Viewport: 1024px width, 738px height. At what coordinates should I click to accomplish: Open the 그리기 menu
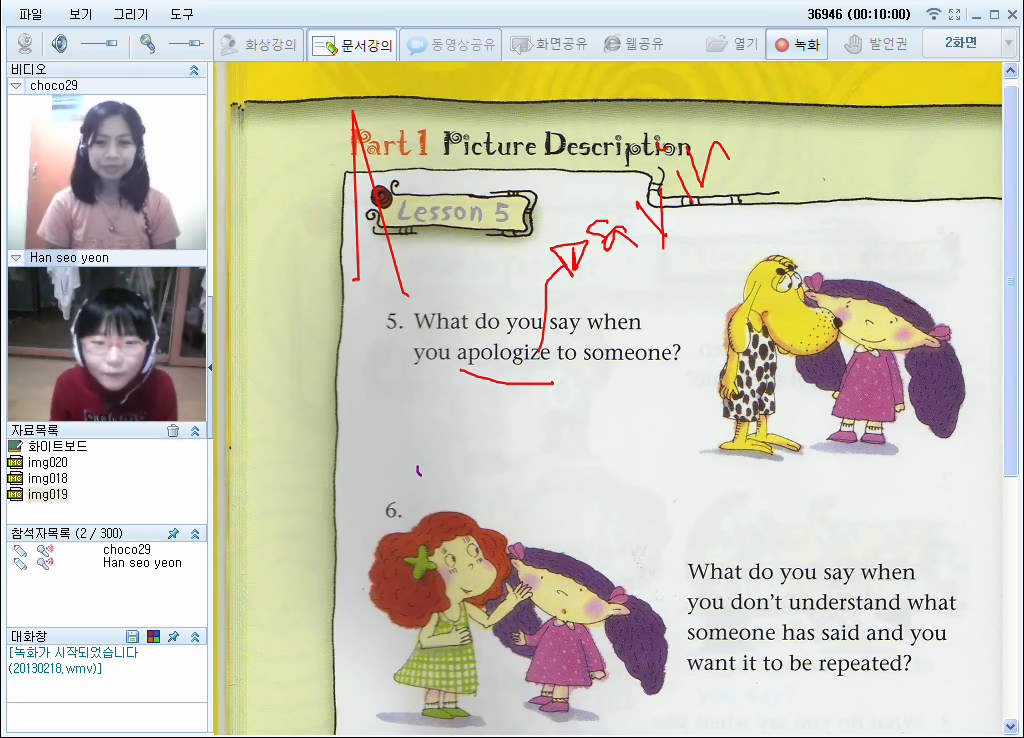[x=131, y=14]
